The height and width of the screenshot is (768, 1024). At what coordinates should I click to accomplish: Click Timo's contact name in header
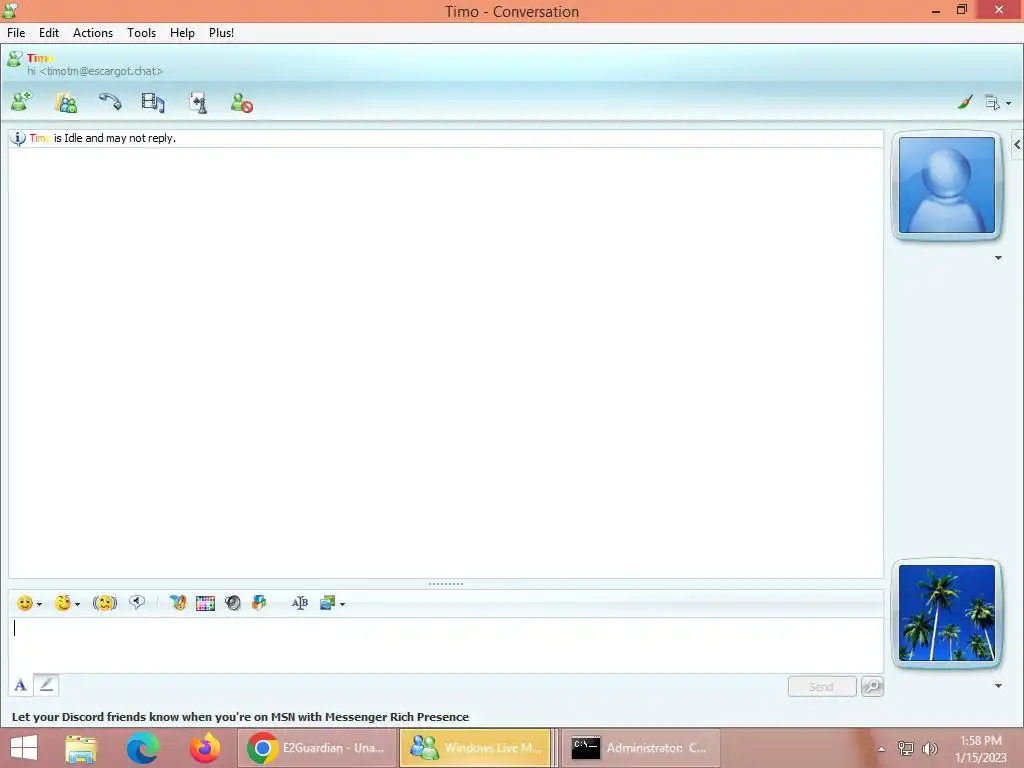pos(40,58)
